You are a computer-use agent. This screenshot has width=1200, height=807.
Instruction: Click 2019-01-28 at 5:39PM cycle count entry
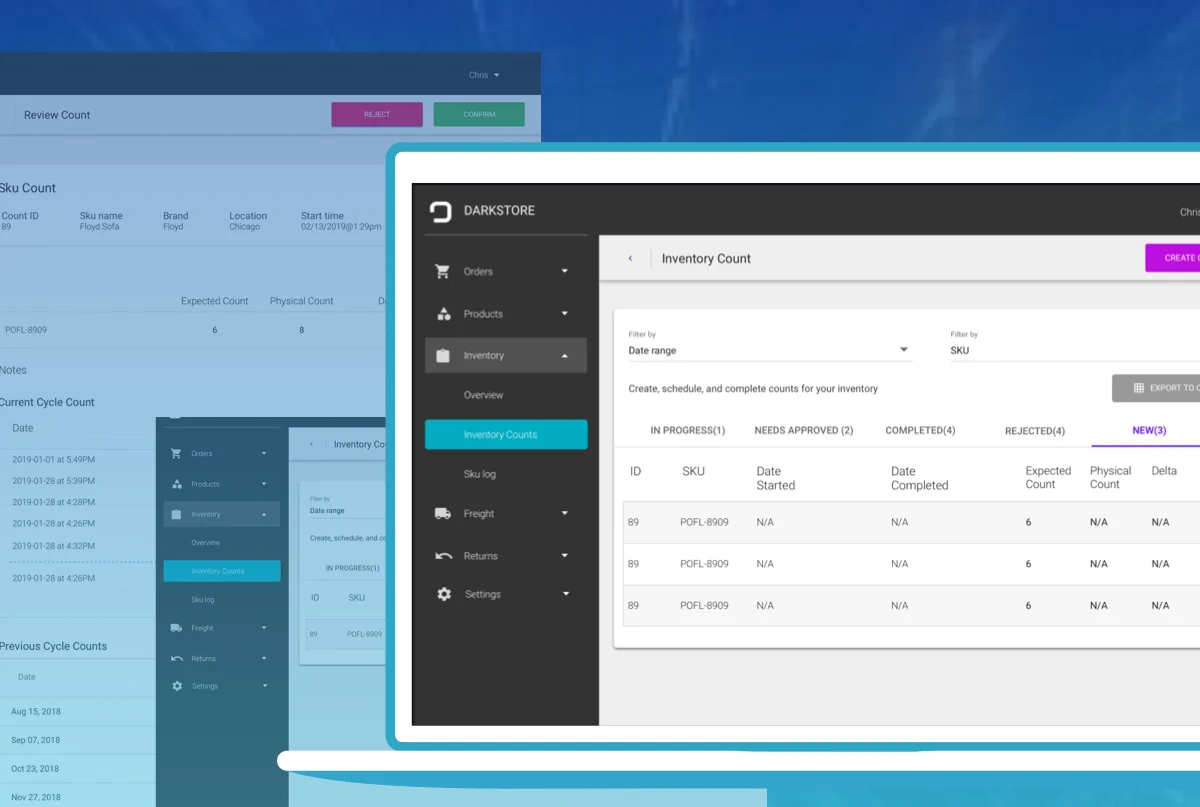[x=54, y=481]
